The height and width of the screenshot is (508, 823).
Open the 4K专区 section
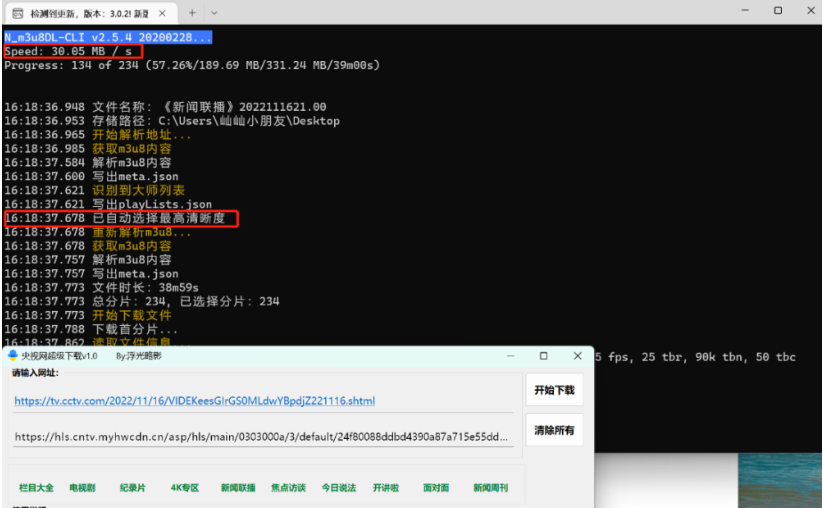[185, 488]
